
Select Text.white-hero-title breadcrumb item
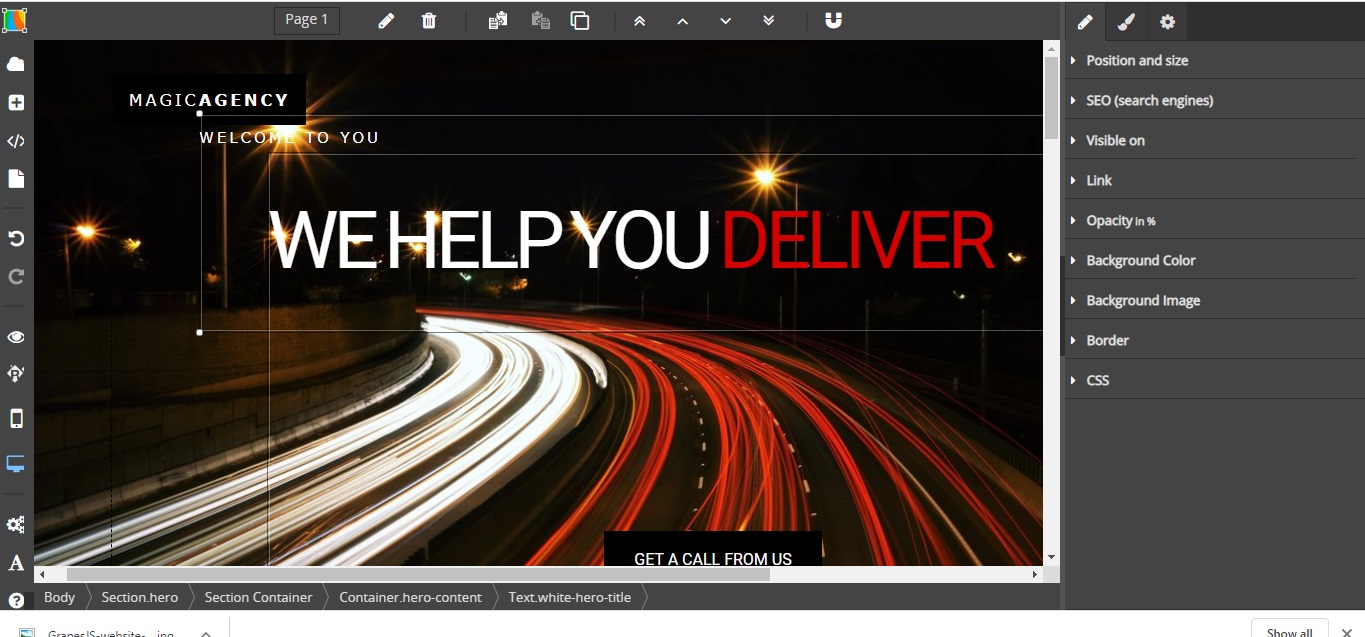coord(570,597)
